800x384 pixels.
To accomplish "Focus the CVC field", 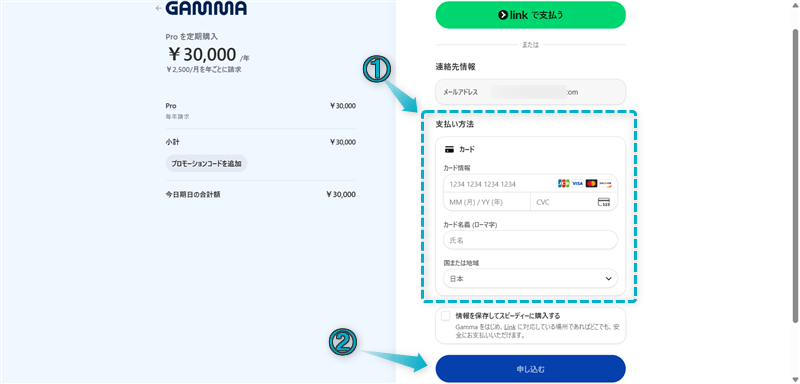I will (574, 202).
